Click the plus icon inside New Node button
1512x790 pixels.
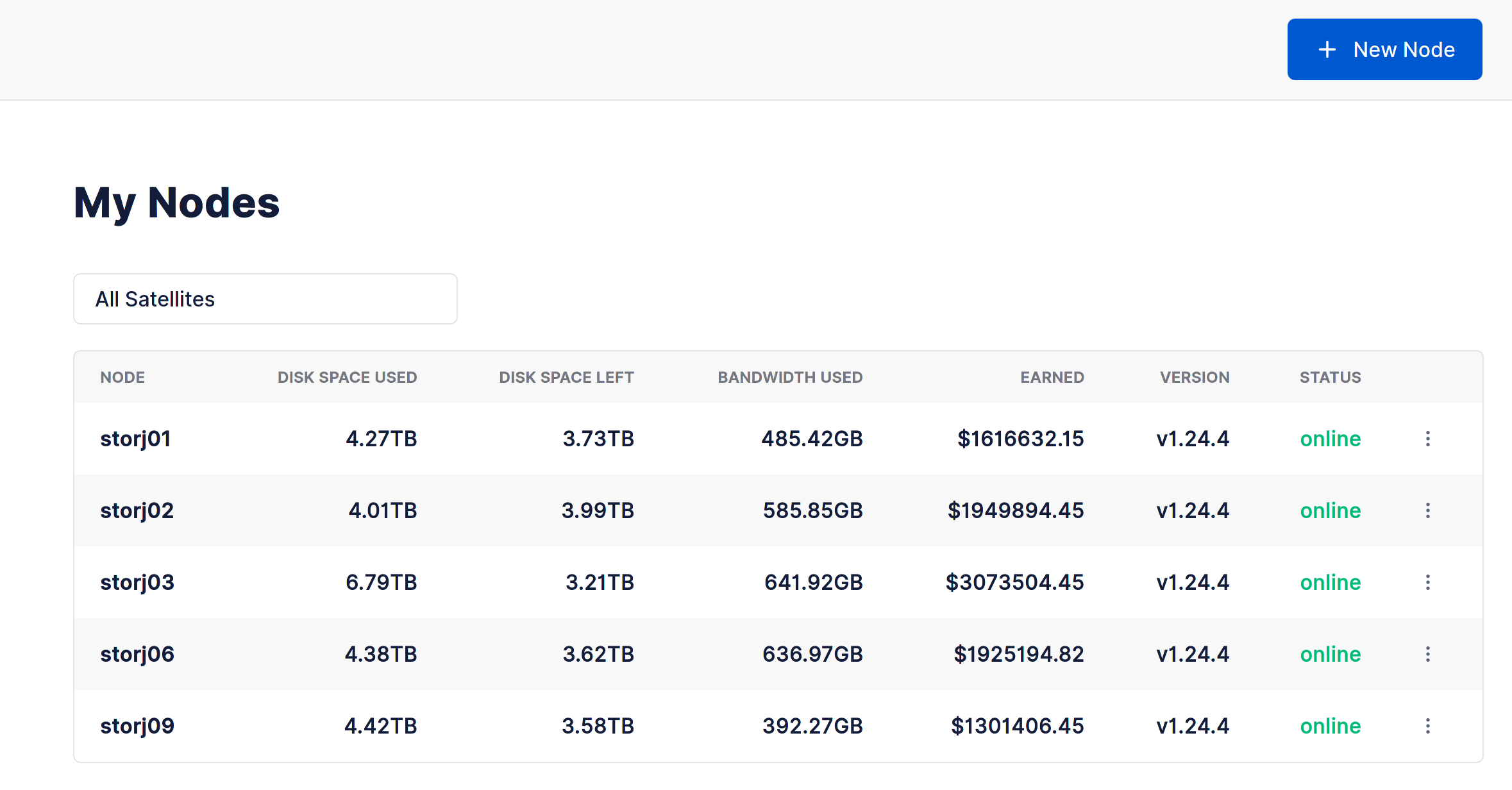[x=1327, y=49]
